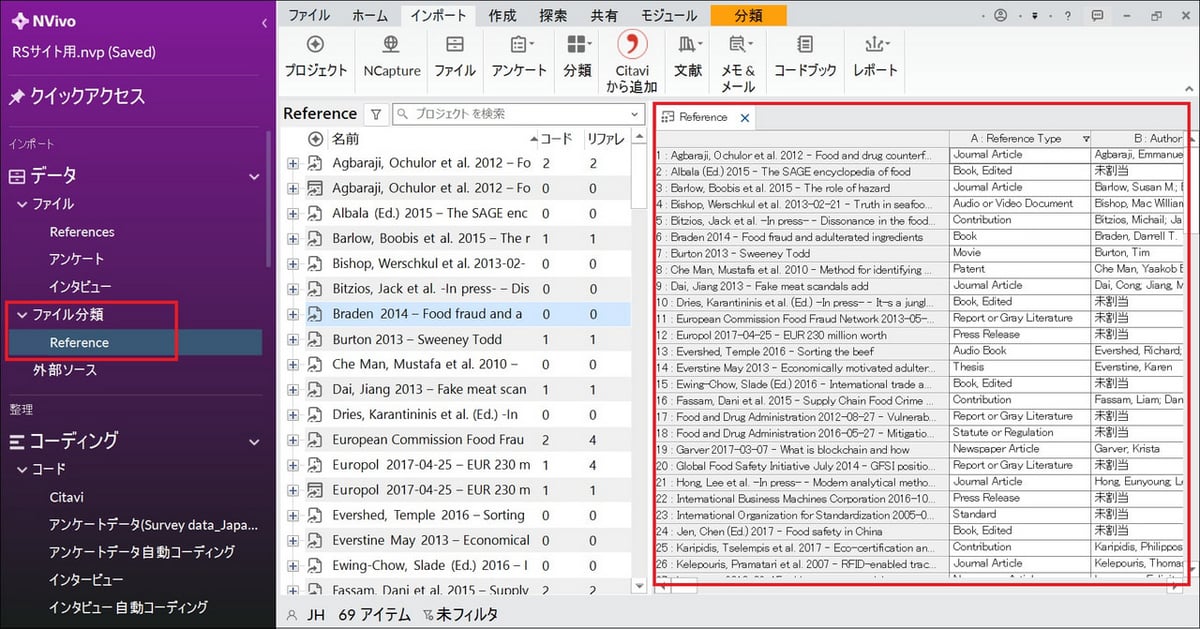Click the クイックアクセス pin icon
Viewport: 1200px width, 629px height.
(17, 97)
